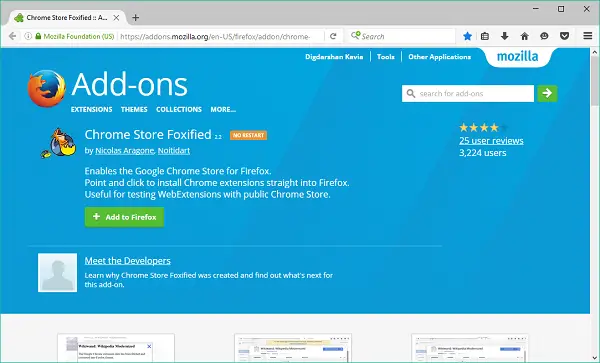
Task: Click the scrollbar up arrow
Action: coord(595,52)
